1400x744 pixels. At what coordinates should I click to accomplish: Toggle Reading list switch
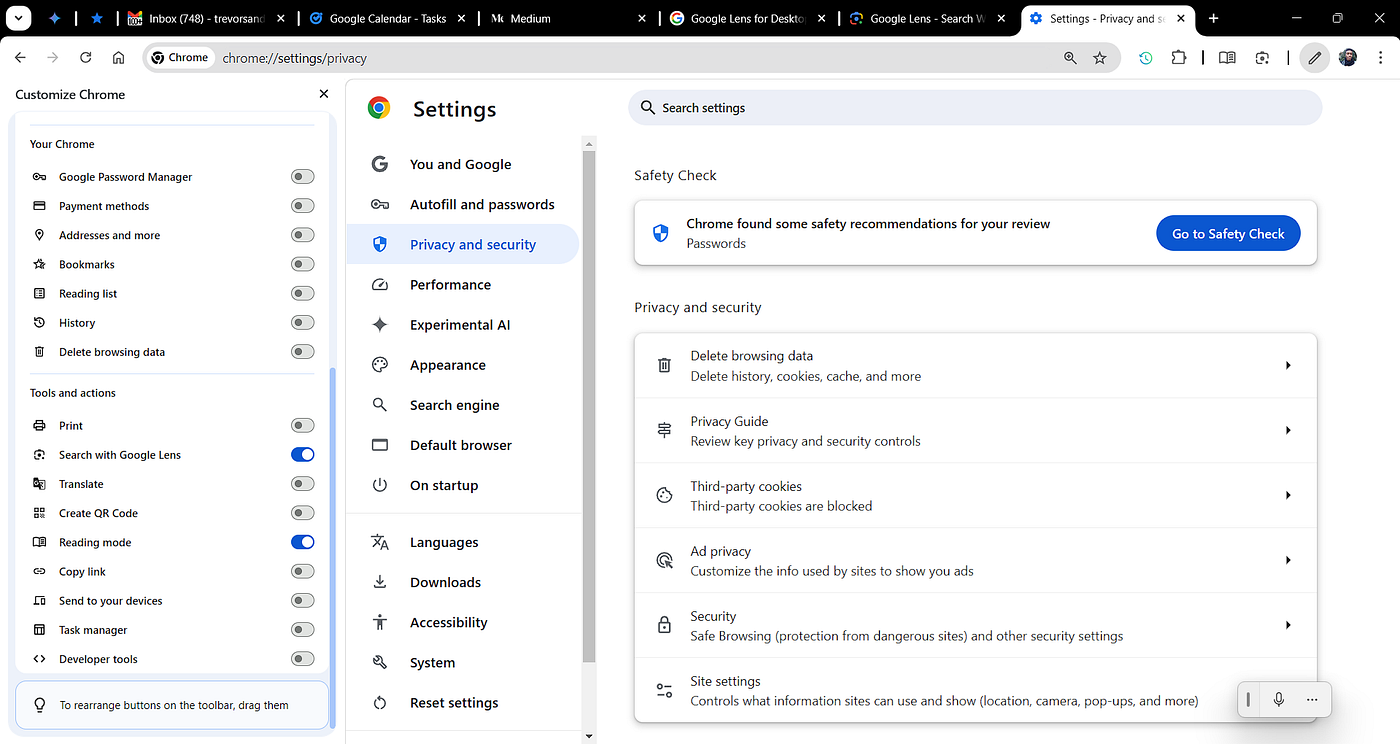(302, 294)
